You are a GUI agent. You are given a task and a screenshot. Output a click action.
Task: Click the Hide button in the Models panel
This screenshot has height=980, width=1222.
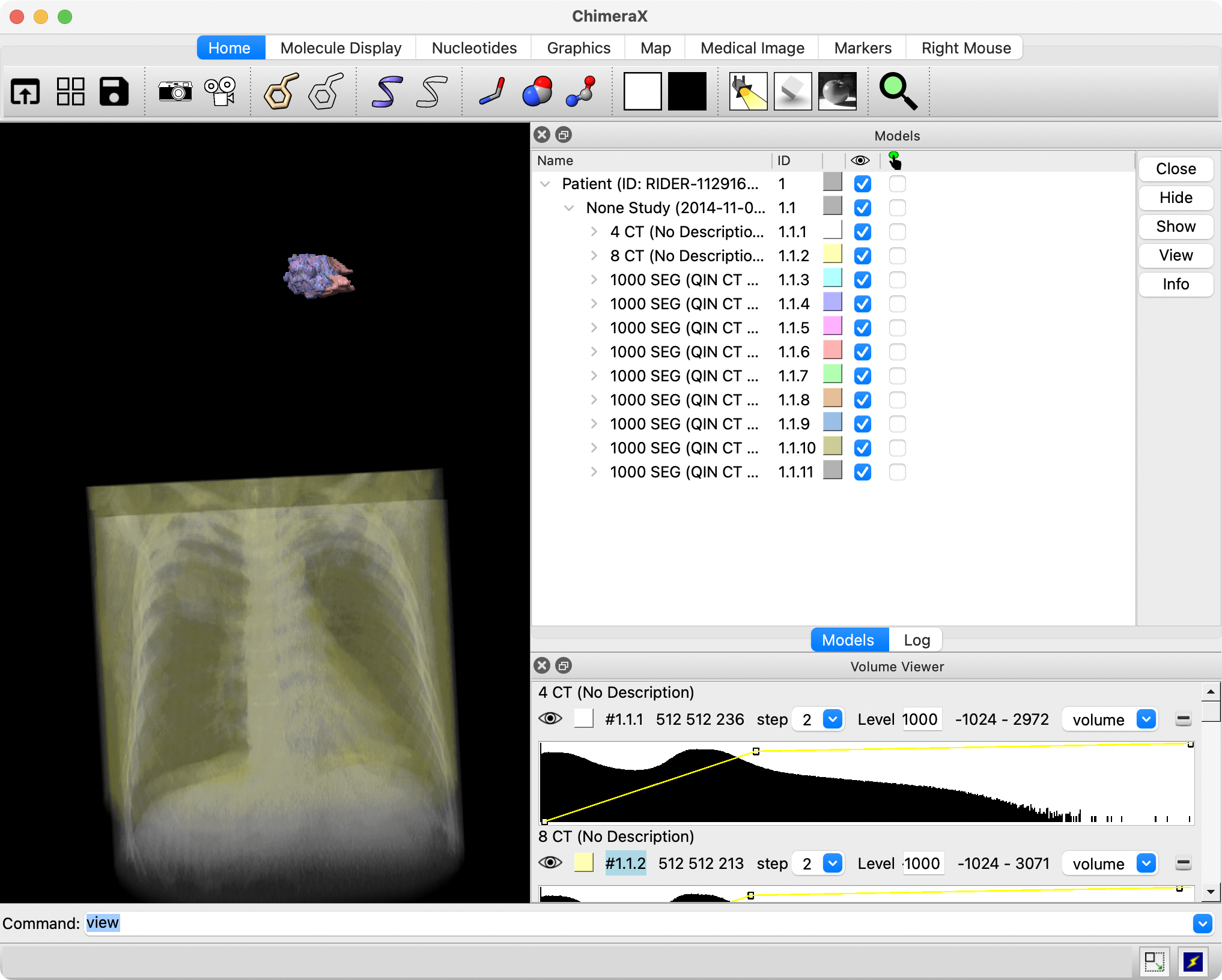click(1175, 198)
